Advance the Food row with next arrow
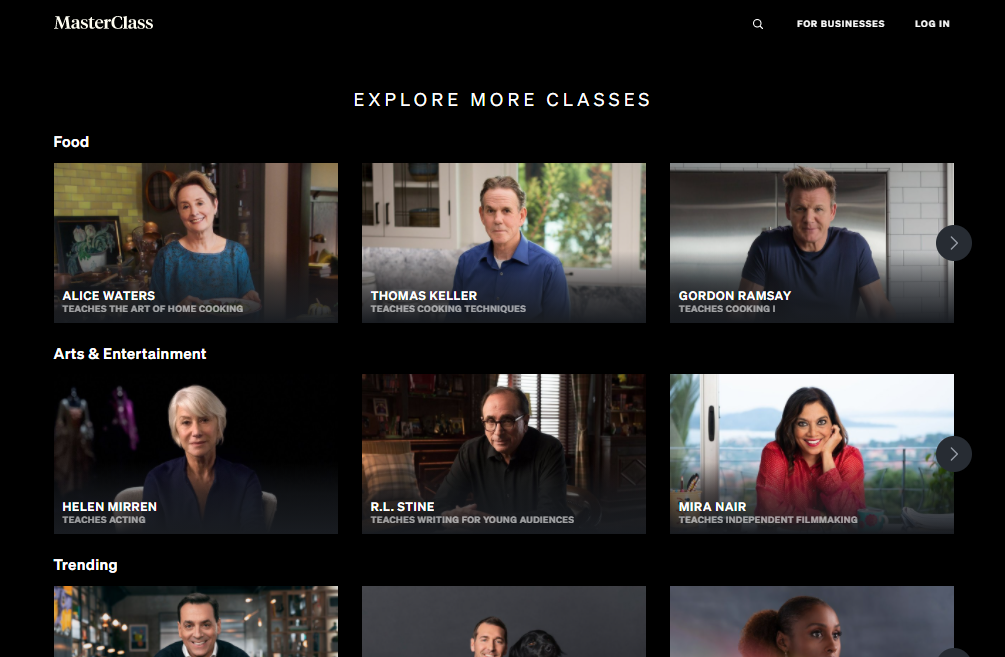The image size is (1005, 657). (x=954, y=243)
